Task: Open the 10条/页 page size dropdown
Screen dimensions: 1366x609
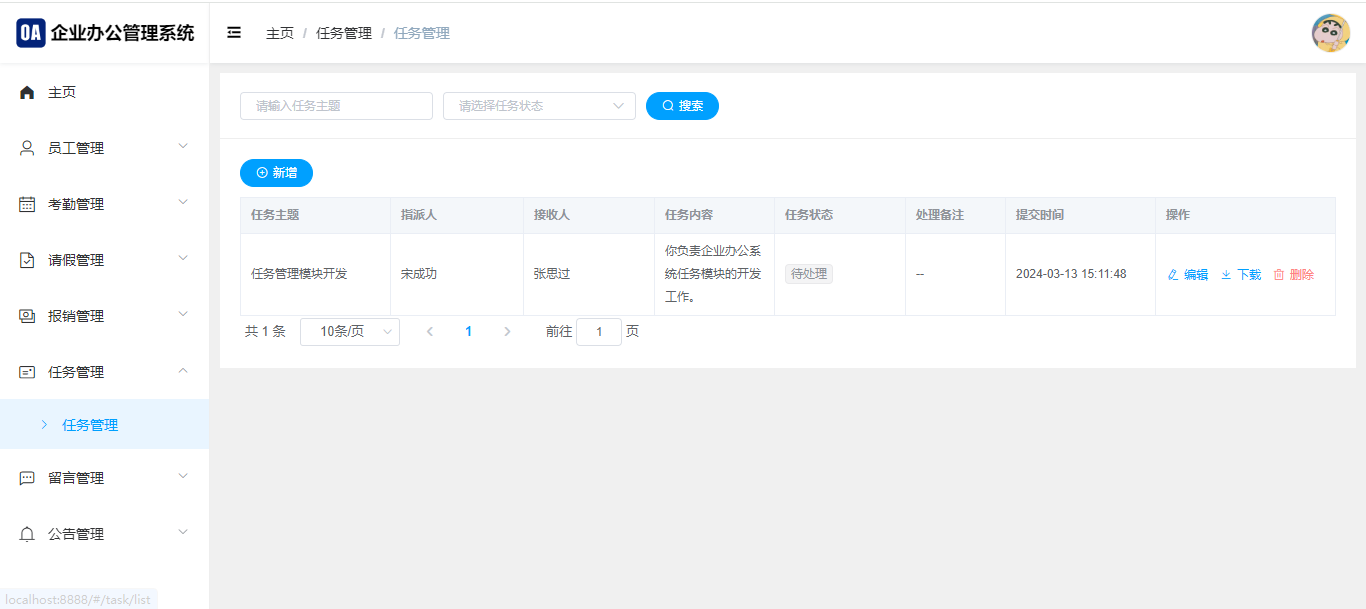Action: click(x=349, y=332)
